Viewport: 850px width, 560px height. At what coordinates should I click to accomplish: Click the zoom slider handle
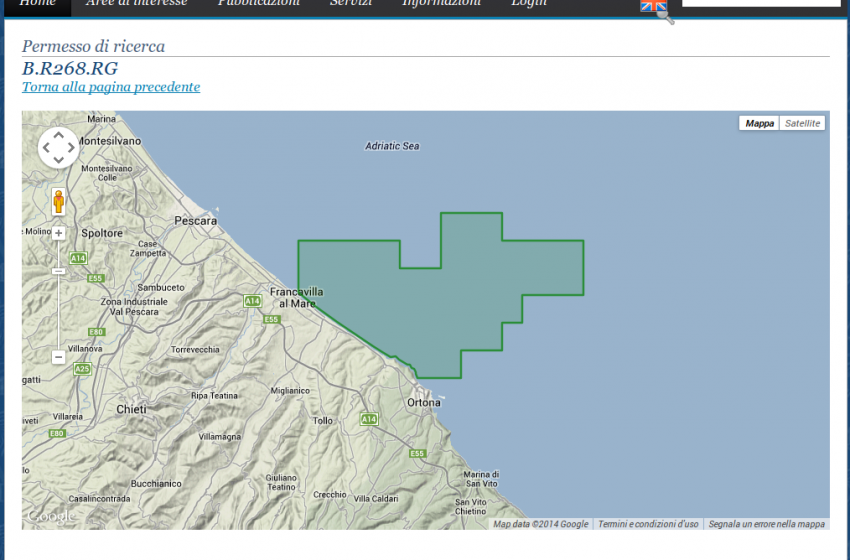tap(58, 271)
